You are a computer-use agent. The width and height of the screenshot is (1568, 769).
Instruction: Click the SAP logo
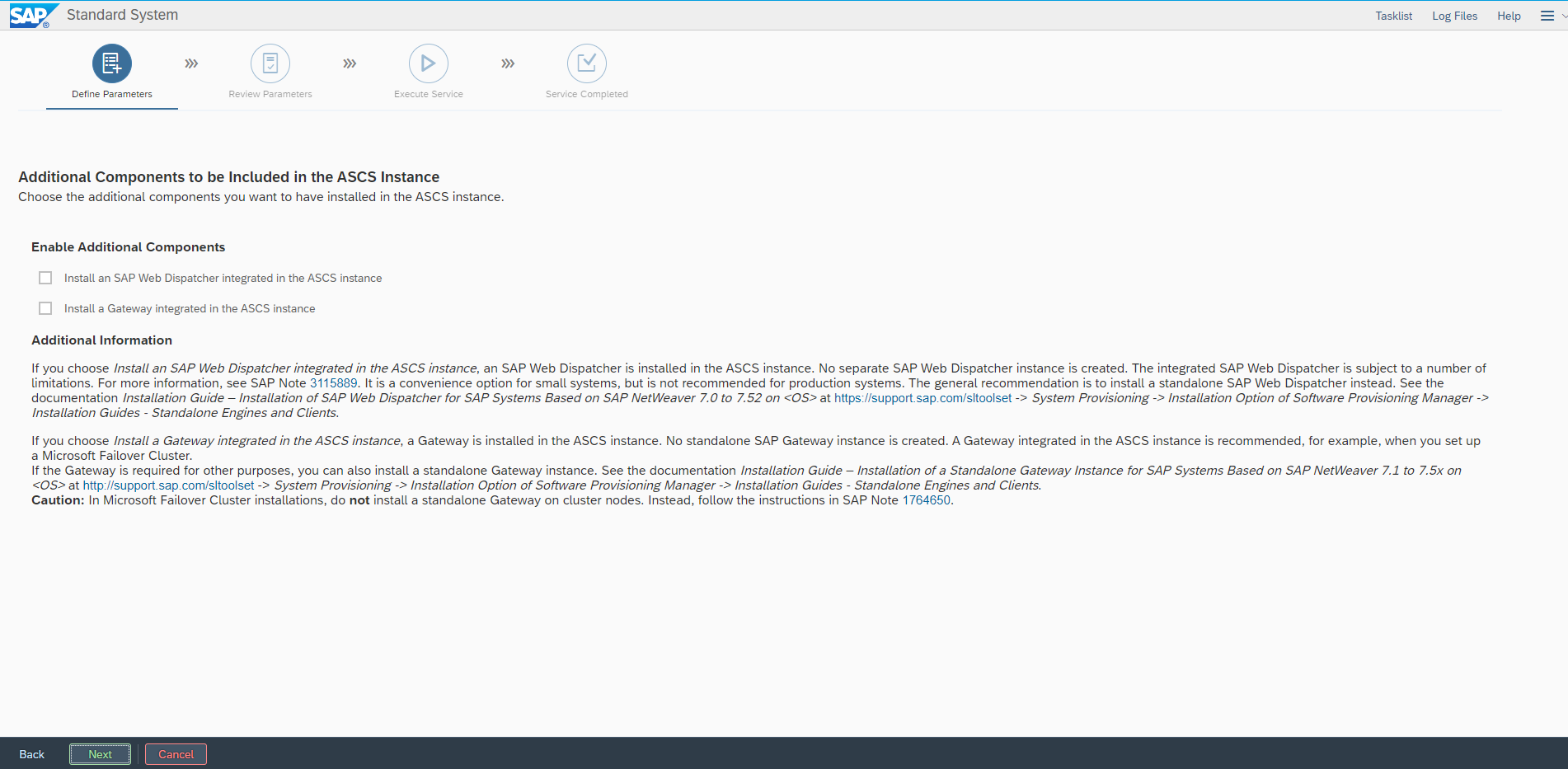[31, 16]
